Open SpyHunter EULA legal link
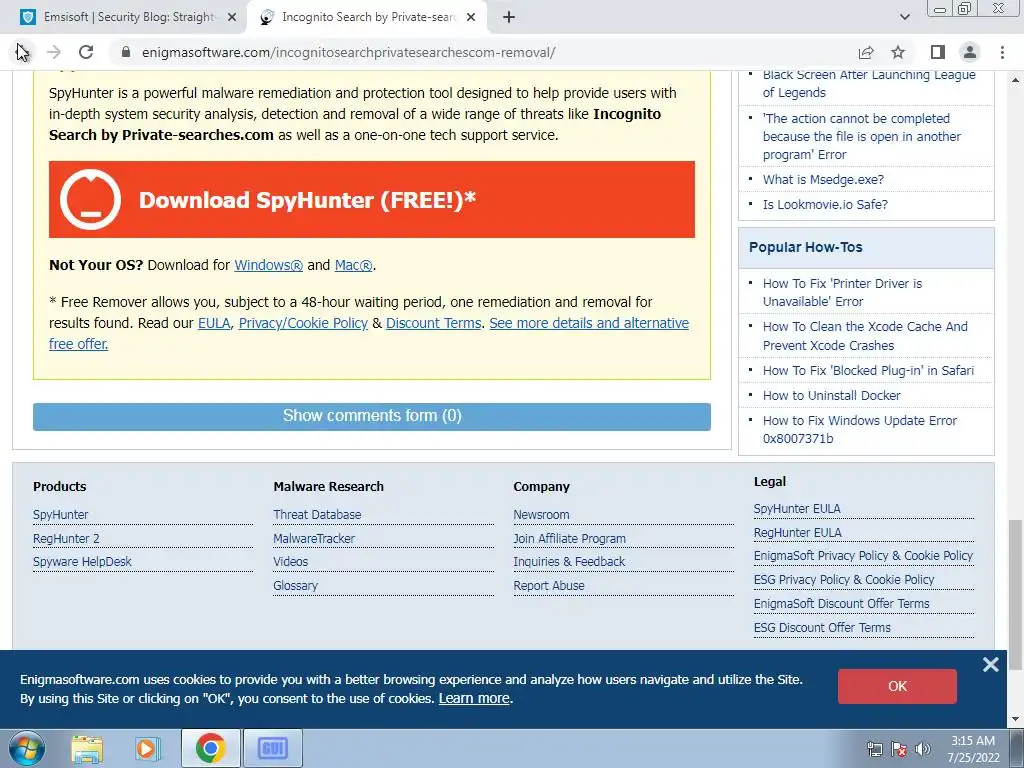This screenshot has height=768, width=1024. 797,509
